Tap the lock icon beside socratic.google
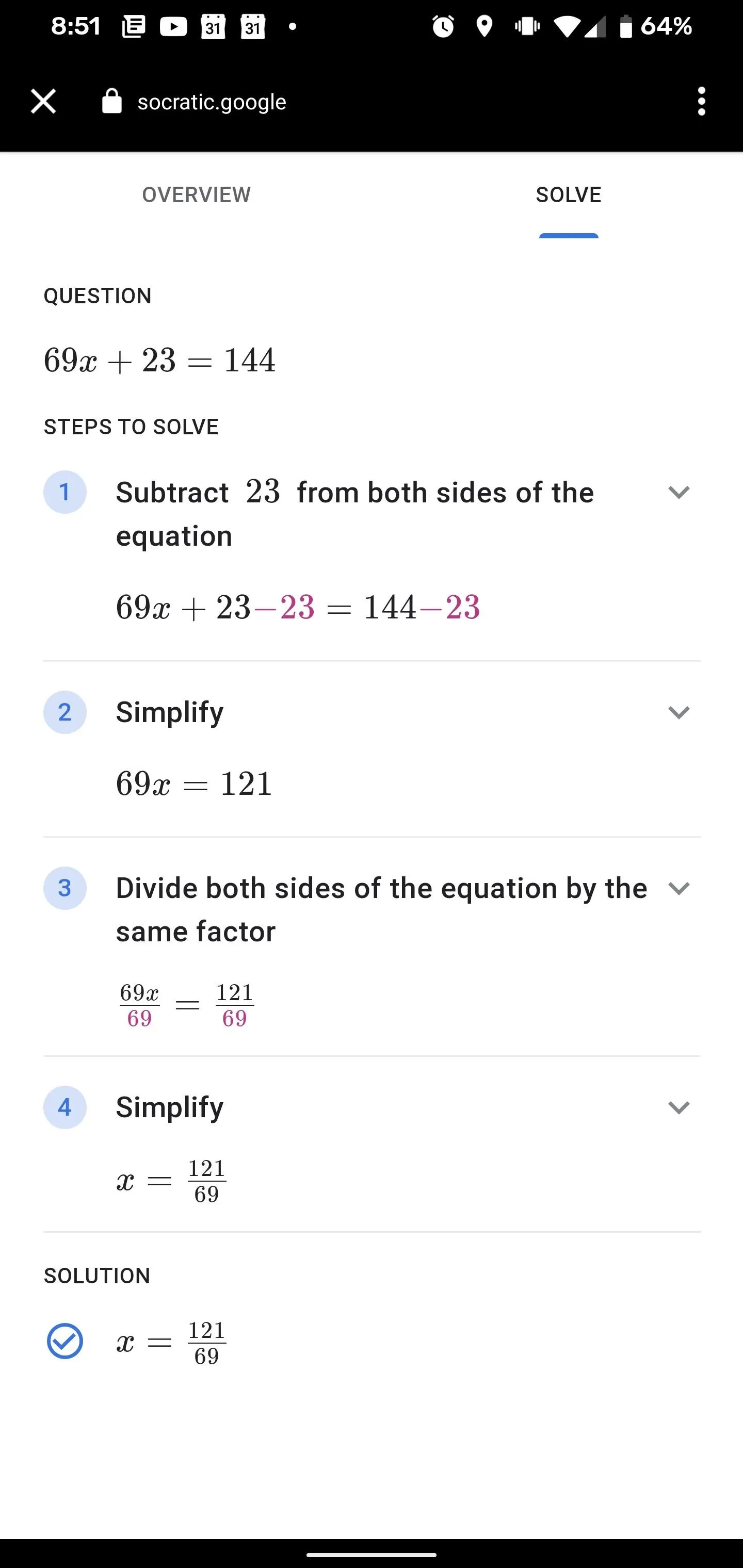 (x=111, y=101)
